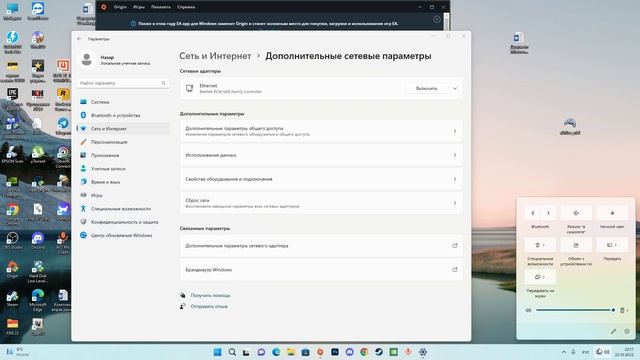The width and height of the screenshot is (640, 360).
Task: Toggle nearby sharing tile in quick settings
Action: tap(576, 245)
